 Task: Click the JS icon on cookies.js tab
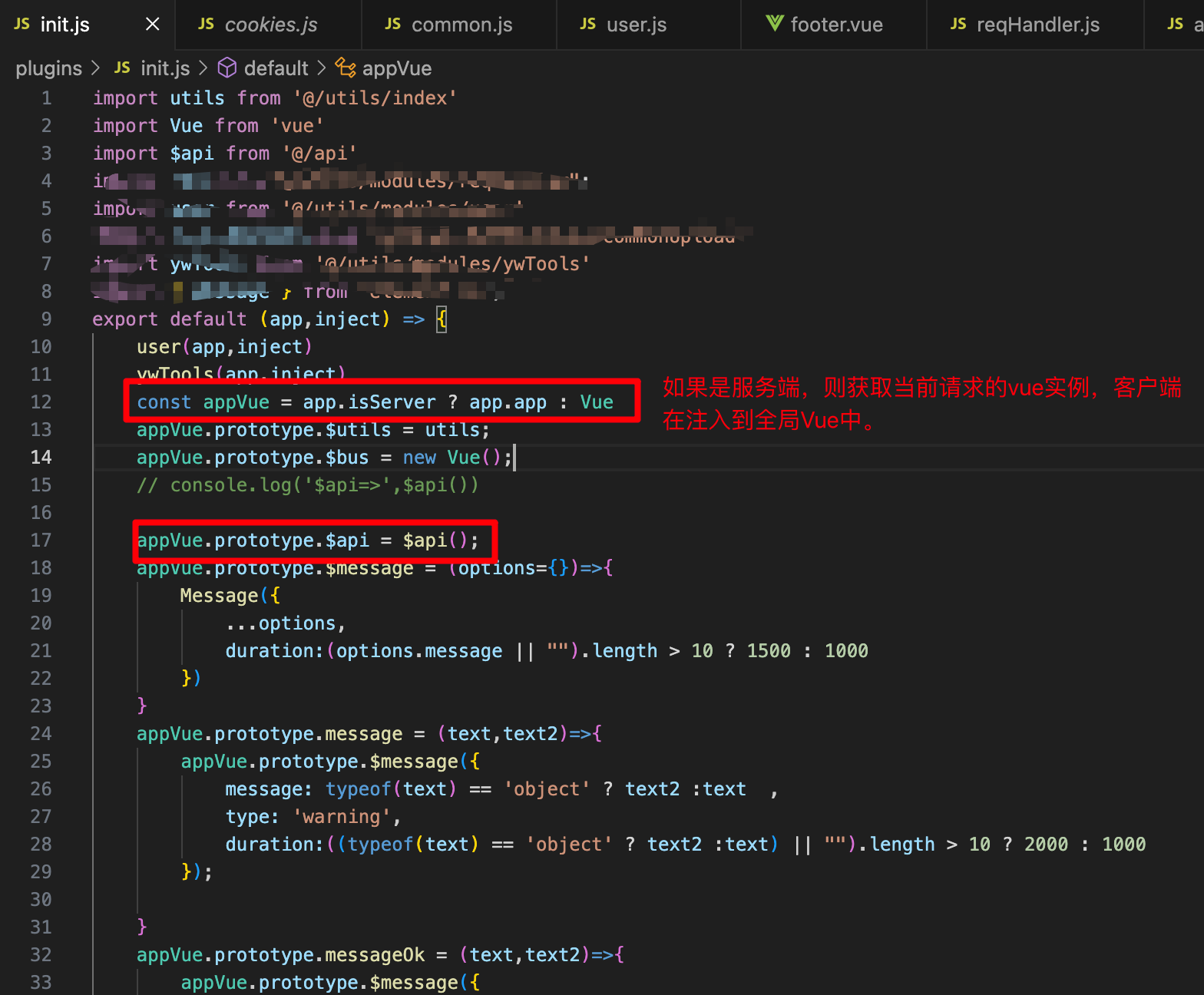coord(206,24)
